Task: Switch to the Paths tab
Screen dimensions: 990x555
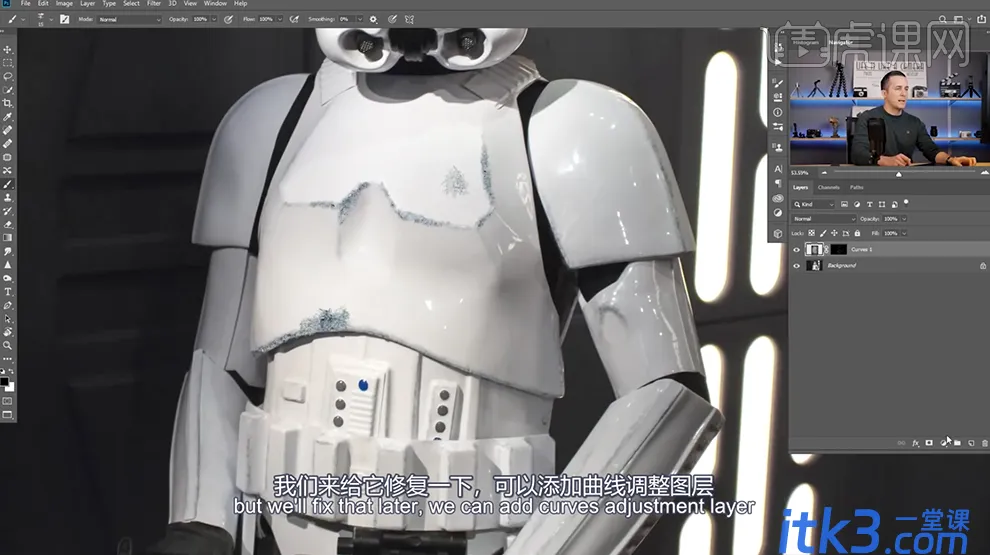Action: pos(856,188)
